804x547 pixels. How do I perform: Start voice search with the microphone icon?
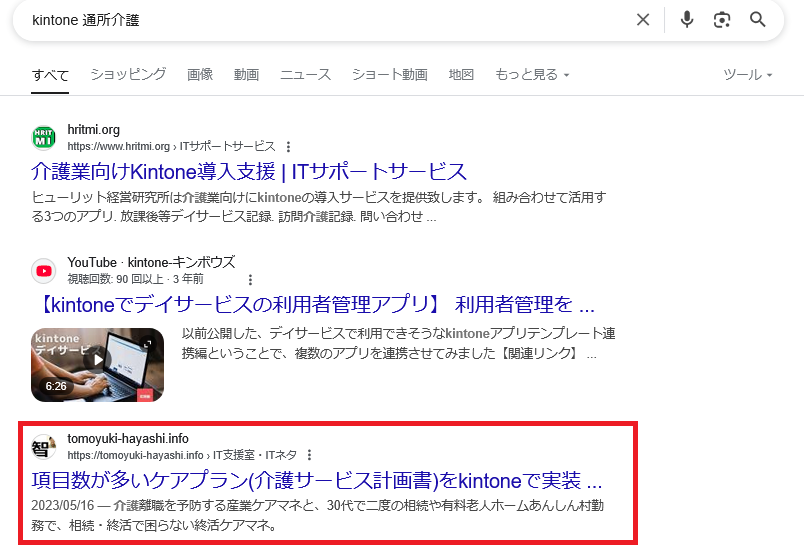coord(687,20)
